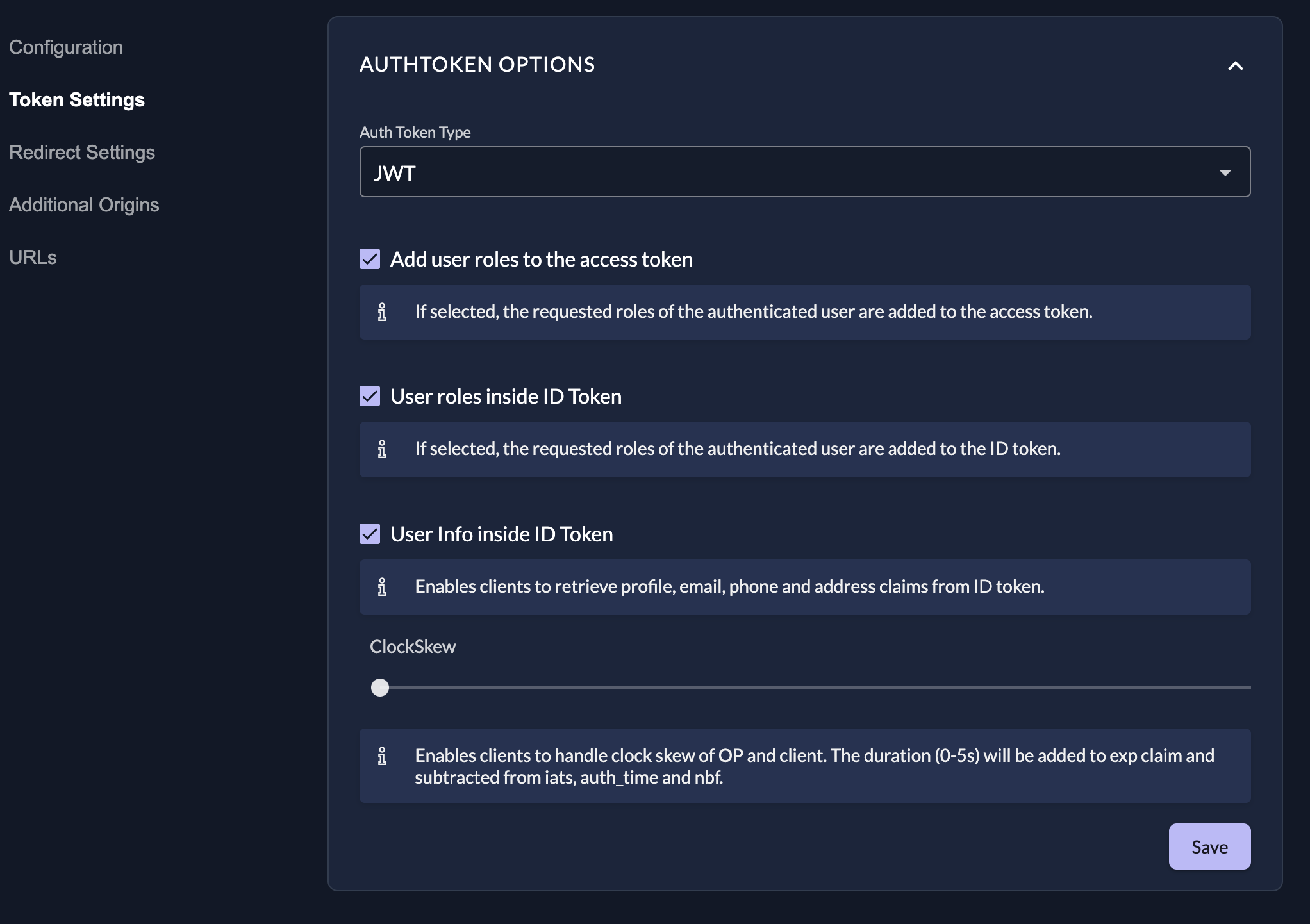1310x924 pixels.
Task: Click the Auth Token Type dropdown arrow
Action: point(1225,172)
